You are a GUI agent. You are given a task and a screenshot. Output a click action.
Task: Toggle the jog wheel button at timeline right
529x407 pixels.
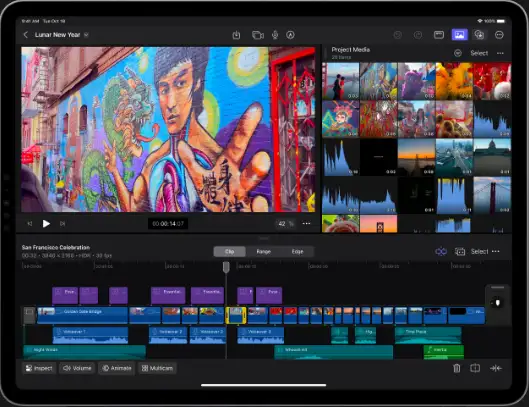pyautogui.click(x=497, y=303)
